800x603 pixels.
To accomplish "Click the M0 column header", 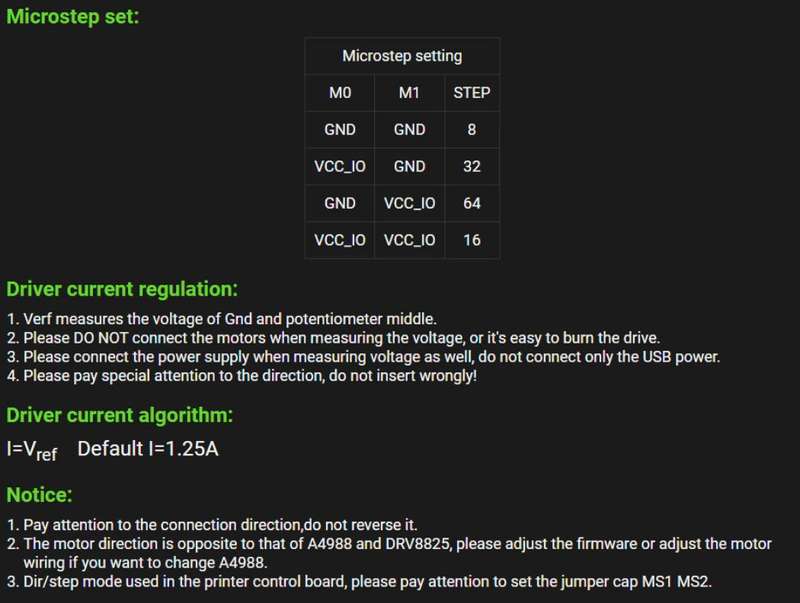I will click(x=340, y=93).
